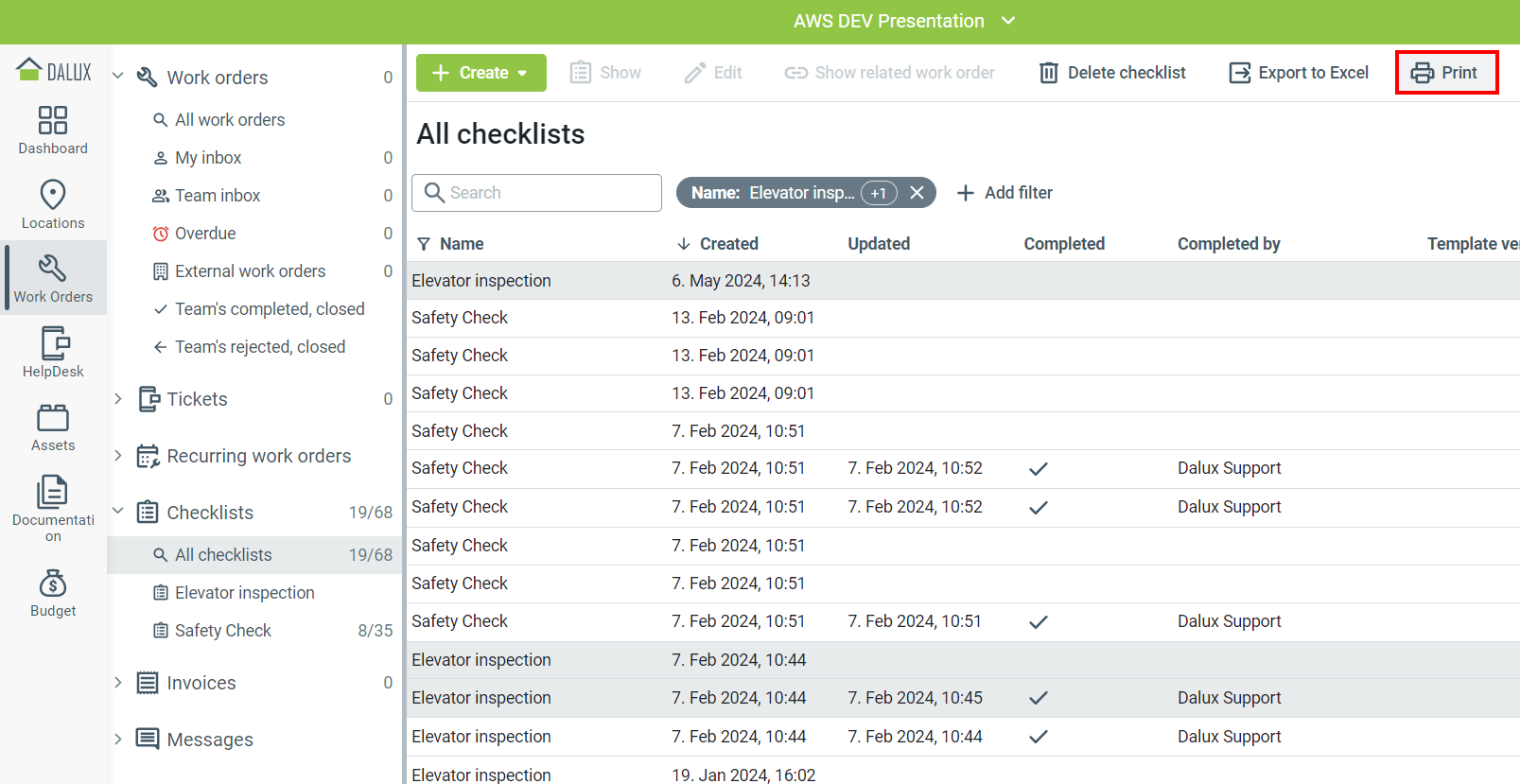
Task: Click the Completed by column header
Action: (x=1229, y=244)
